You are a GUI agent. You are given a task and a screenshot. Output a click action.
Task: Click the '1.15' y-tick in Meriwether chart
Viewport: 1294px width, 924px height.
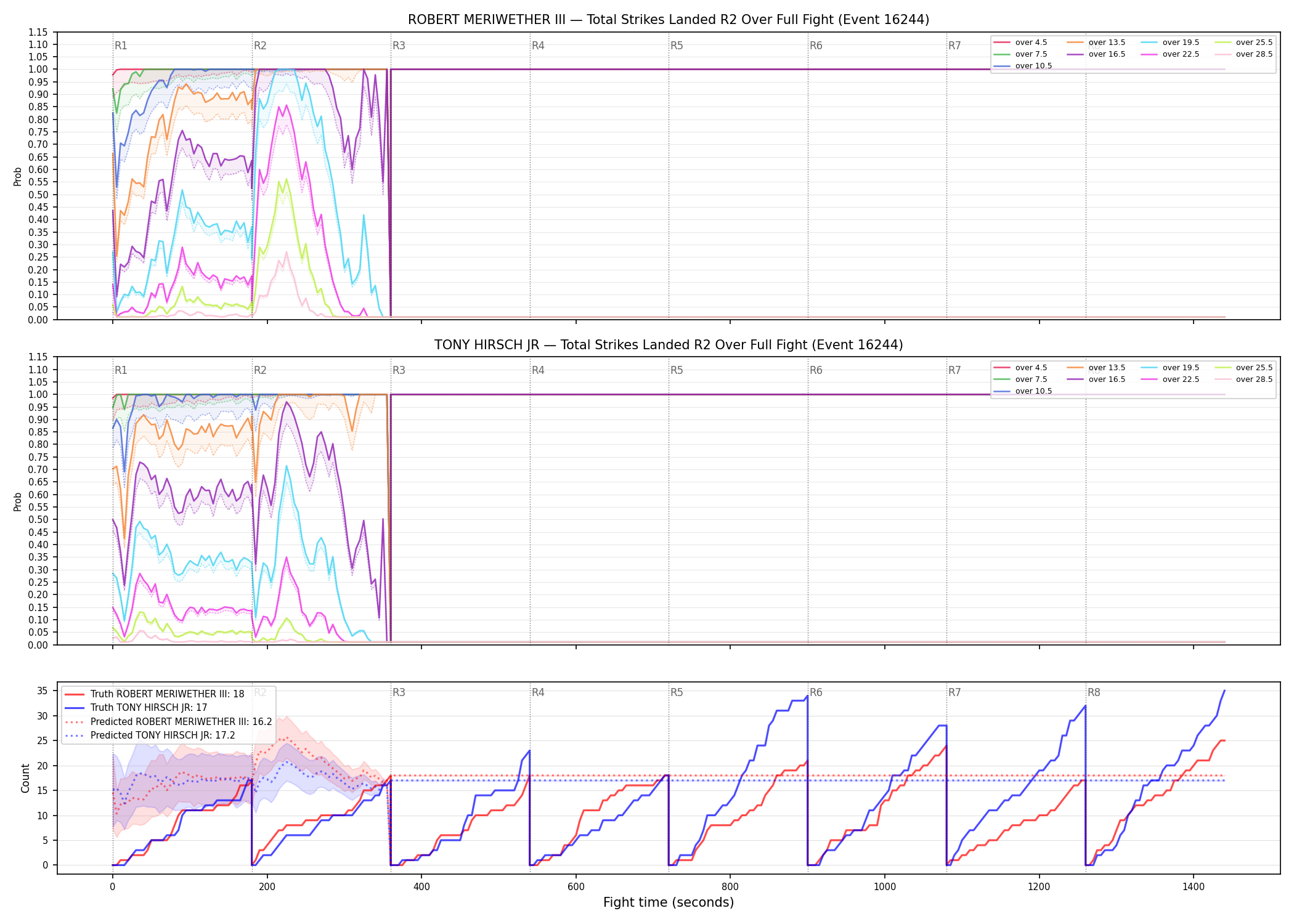[x=38, y=32]
